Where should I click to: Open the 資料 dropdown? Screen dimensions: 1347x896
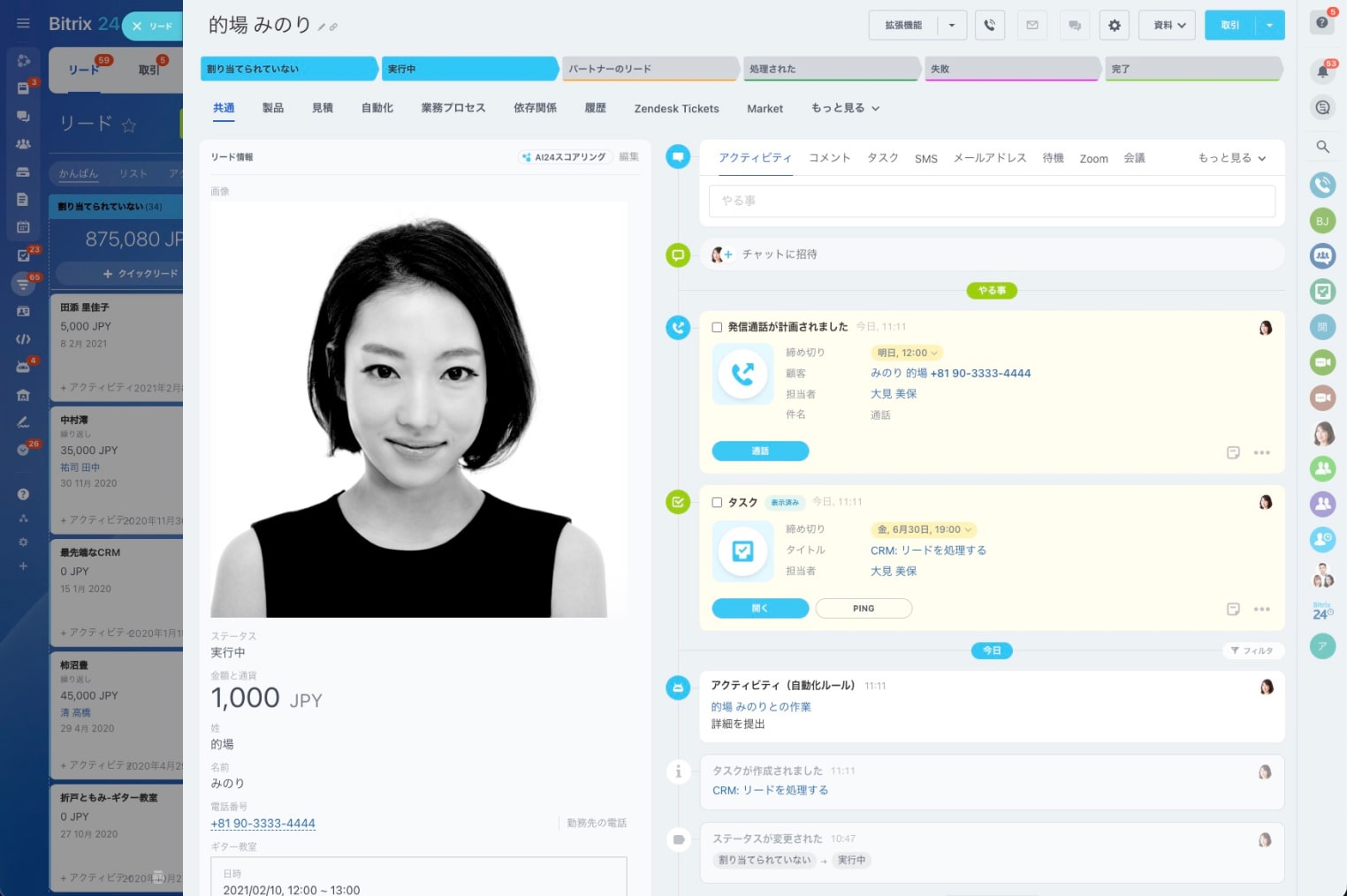tap(1167, 26)
